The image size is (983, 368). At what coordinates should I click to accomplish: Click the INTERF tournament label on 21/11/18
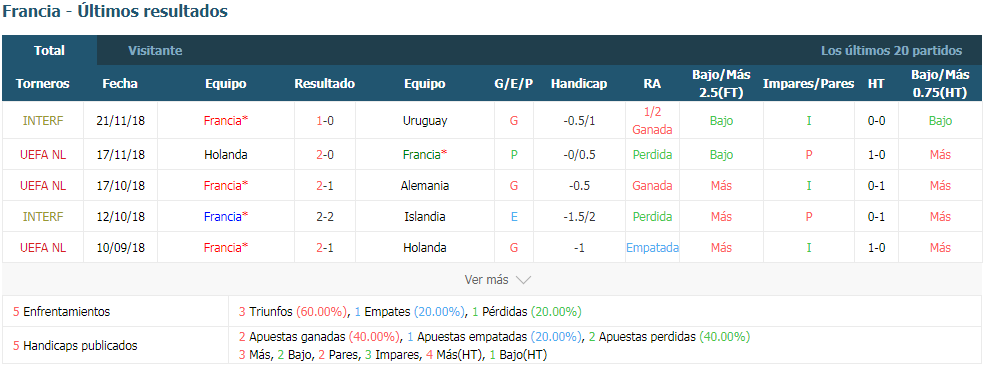pos(43,121)
